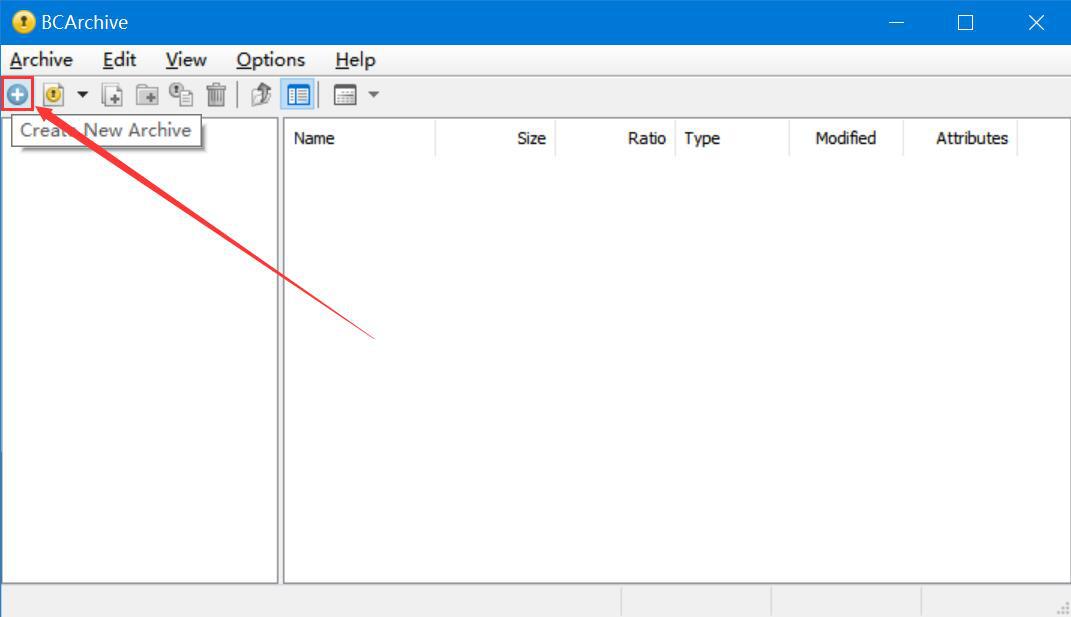Sort by the Type column header
The width and height of the screenshot is (1071, 617).
(732, 138)
